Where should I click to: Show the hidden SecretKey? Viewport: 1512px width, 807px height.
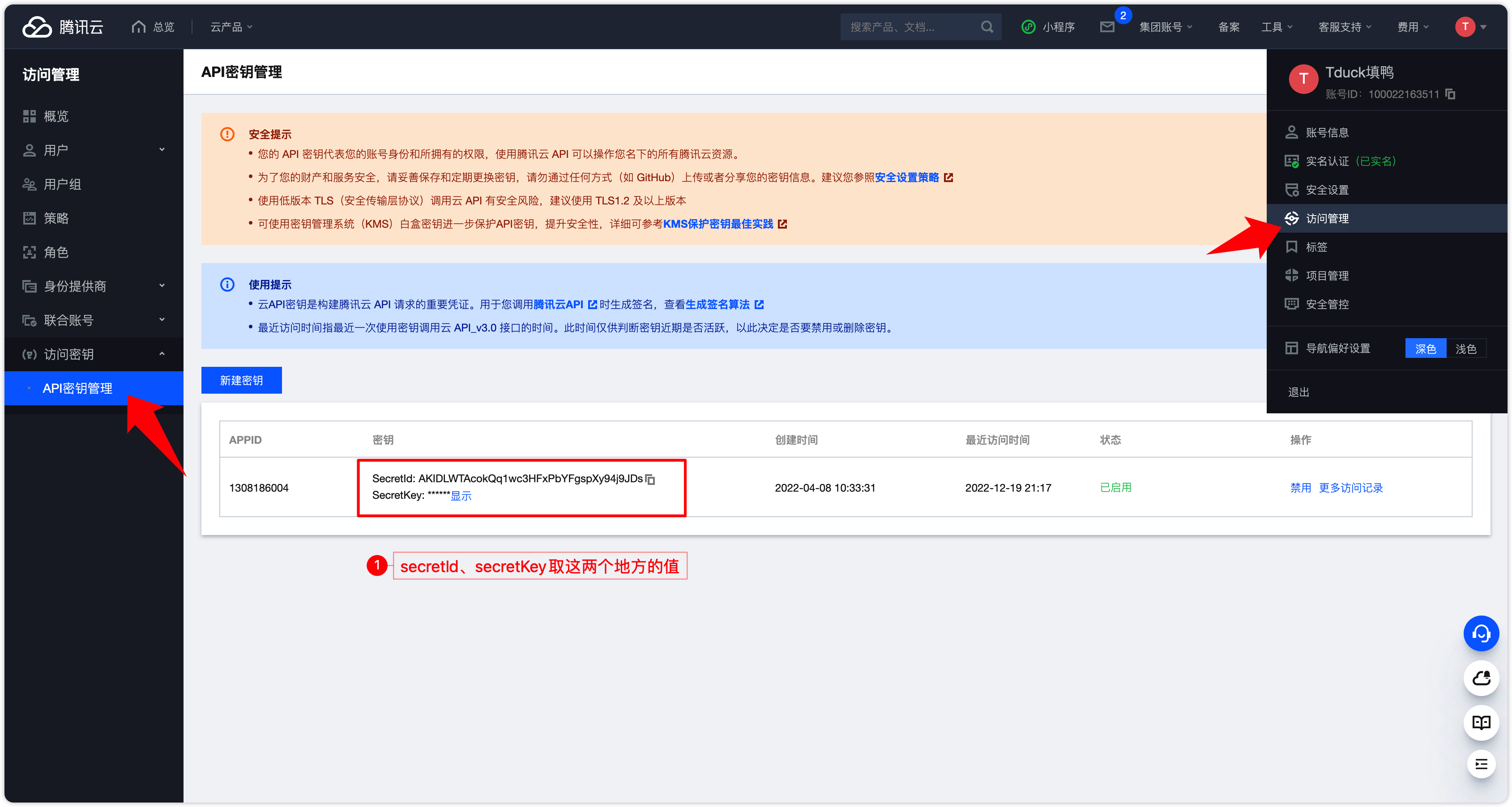click(x=461, y=496)
